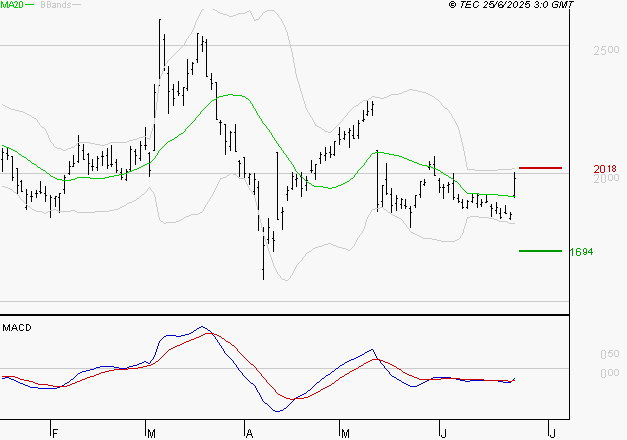Click the MACD panel label
This screenshot has width=627, height=440.
click(x=17, y=328)
